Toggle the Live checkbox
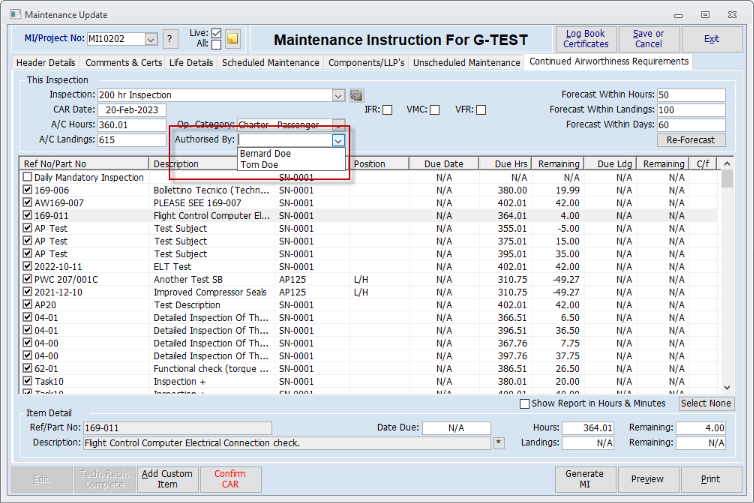Image resolution: width=754 pixels, height=503 pixels. 217,33
